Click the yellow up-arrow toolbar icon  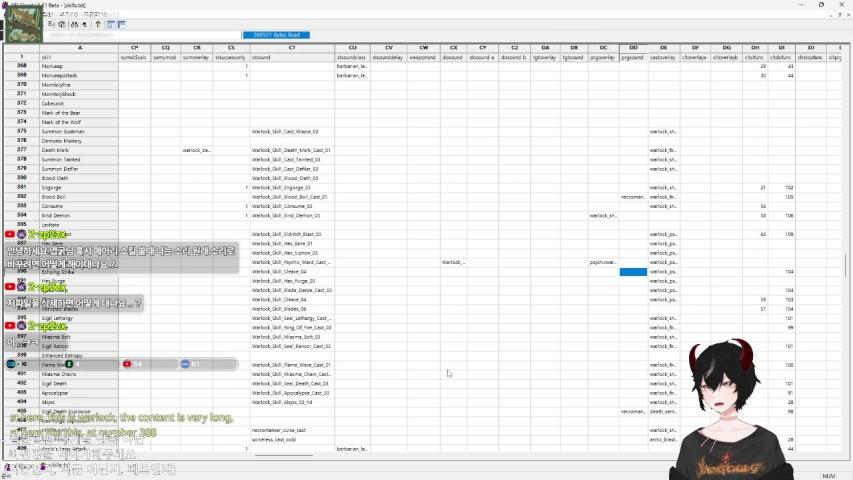(x=98, y=24)
